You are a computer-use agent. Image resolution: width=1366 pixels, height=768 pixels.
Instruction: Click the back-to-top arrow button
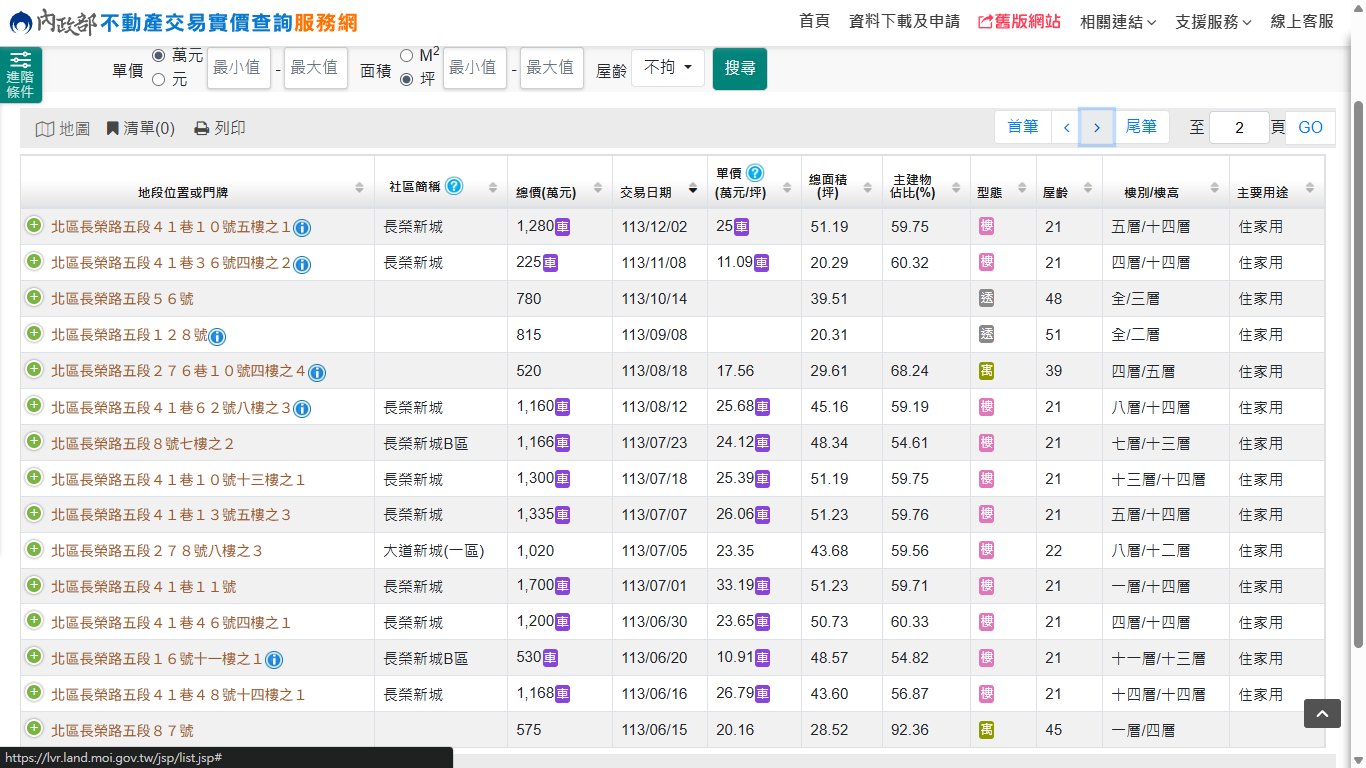point(1322,713)
